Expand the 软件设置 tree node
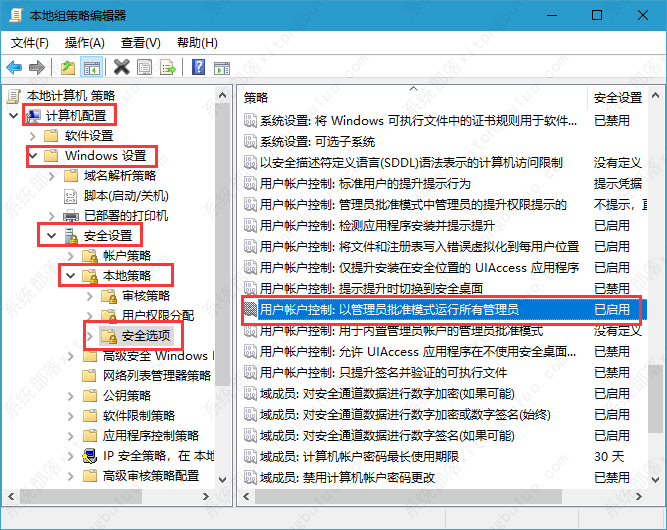This screenshot has height=530, width=667. [33, 136]
